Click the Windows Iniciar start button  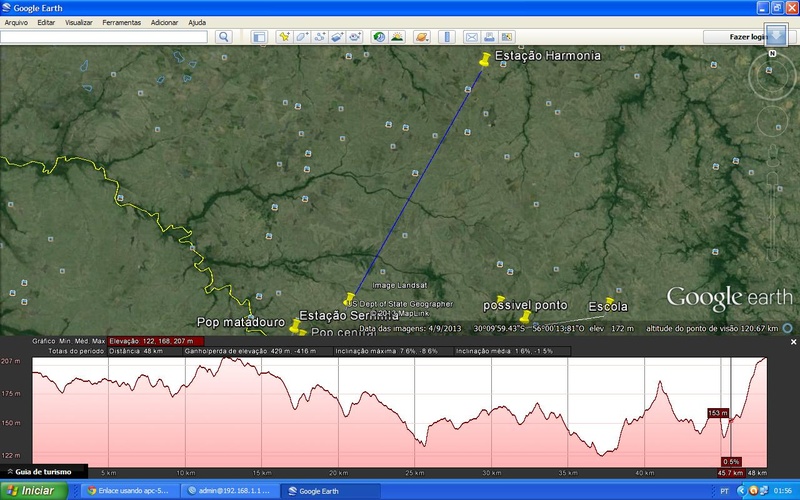(34, 491)
